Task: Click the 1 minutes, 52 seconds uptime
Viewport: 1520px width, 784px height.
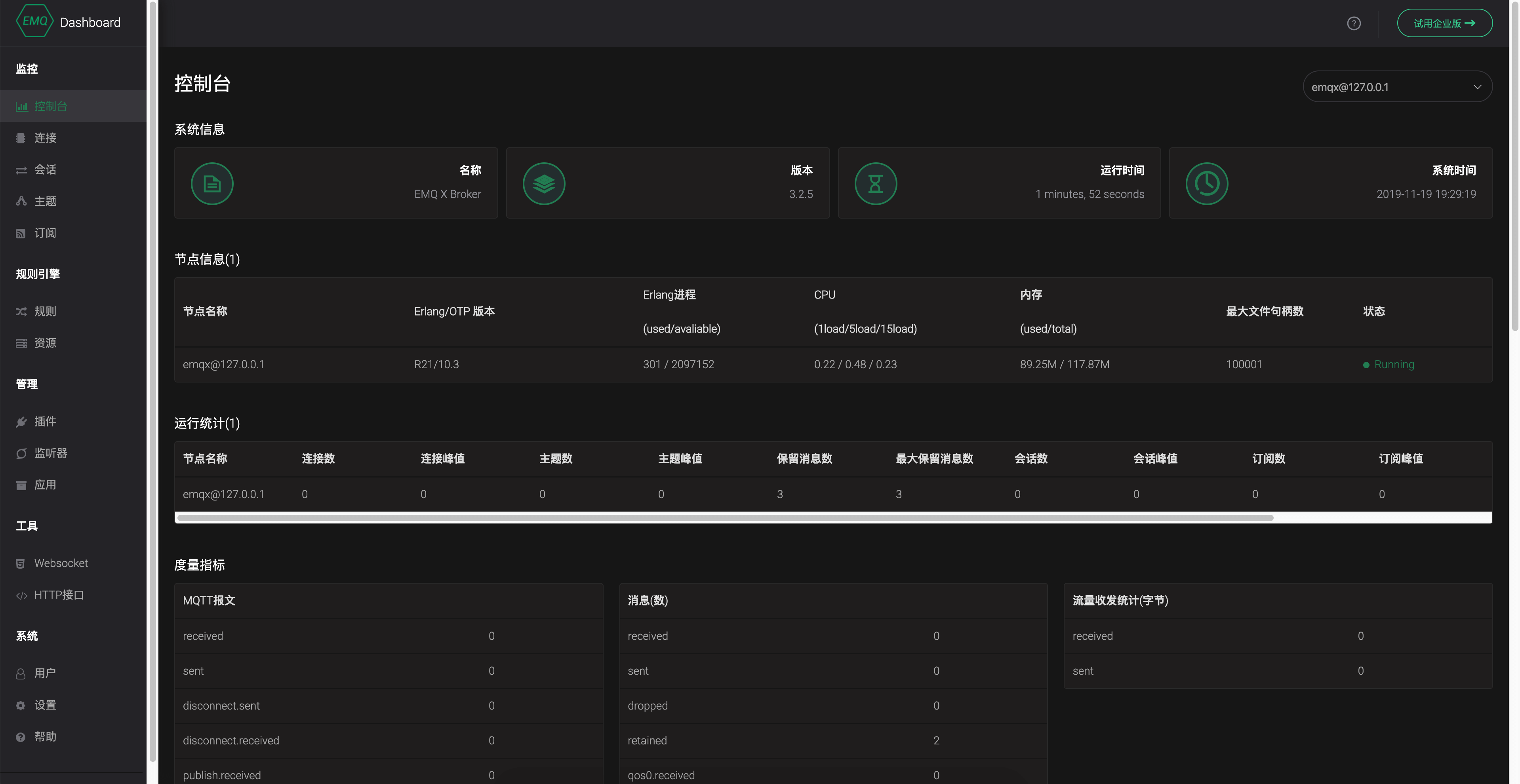Action: (1089, 194)
